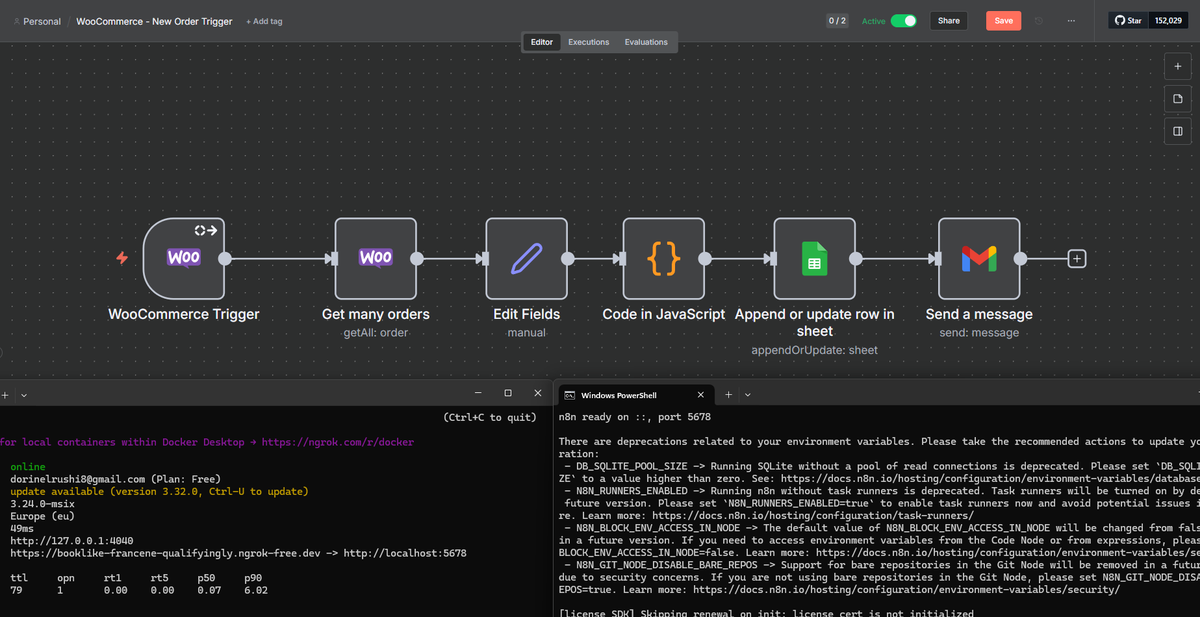
Task: Click the PowerShell tab icon
Action: click(x=570, y=396)
